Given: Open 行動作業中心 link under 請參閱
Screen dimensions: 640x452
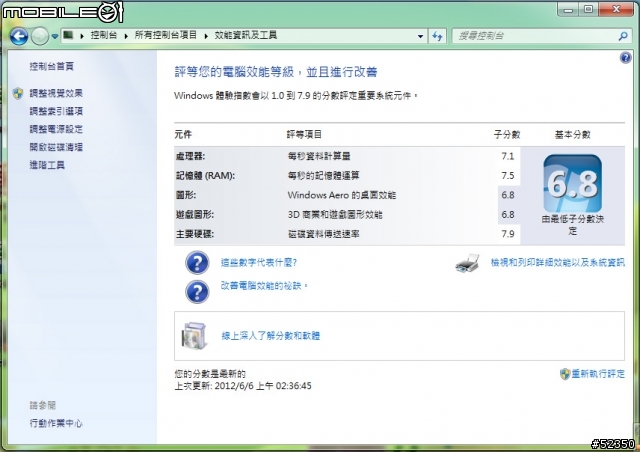Looking at the screenshot, I should (56, 423).
